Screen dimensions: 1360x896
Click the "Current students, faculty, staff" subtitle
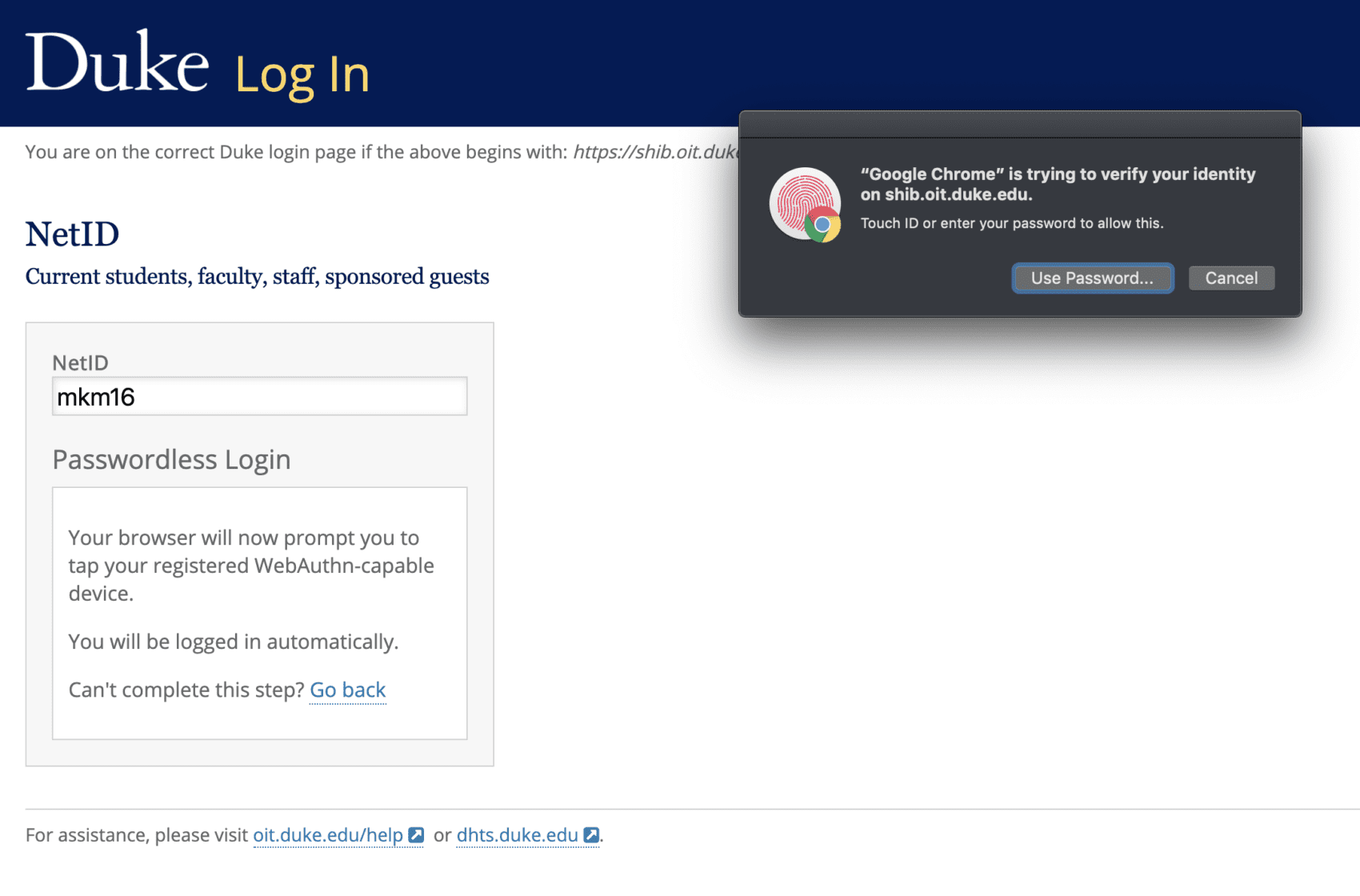258,276
